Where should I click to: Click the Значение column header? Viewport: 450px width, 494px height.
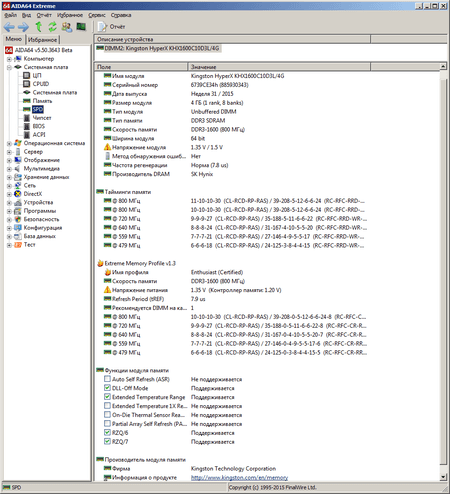click(x=279, y=67)
